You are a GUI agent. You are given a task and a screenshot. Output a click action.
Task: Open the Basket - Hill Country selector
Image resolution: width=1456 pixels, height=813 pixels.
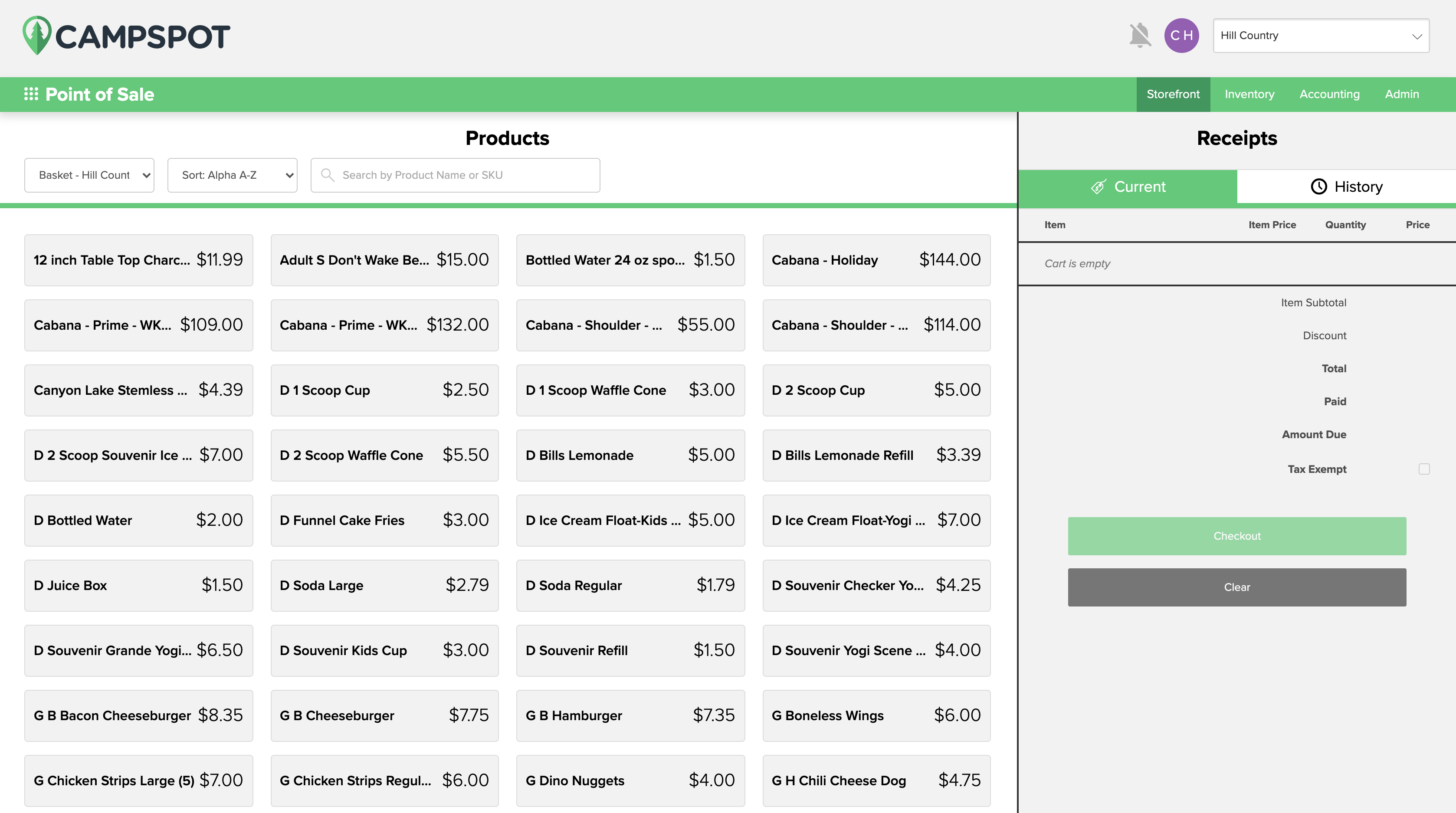[x=89, y=175]
